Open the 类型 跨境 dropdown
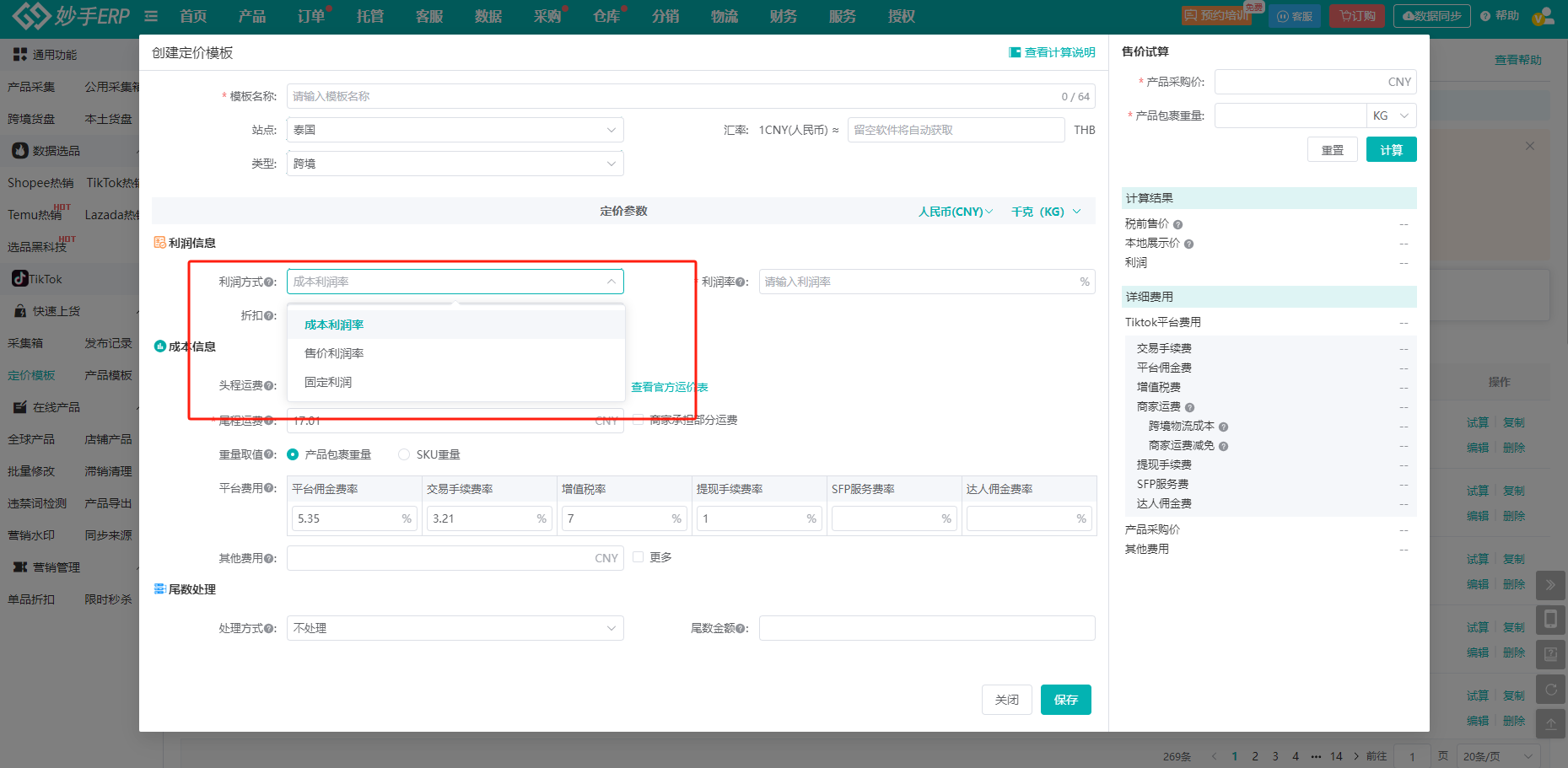Image resolution: width=1568 pixels, height=768 pixels. (x=455, y=164)
